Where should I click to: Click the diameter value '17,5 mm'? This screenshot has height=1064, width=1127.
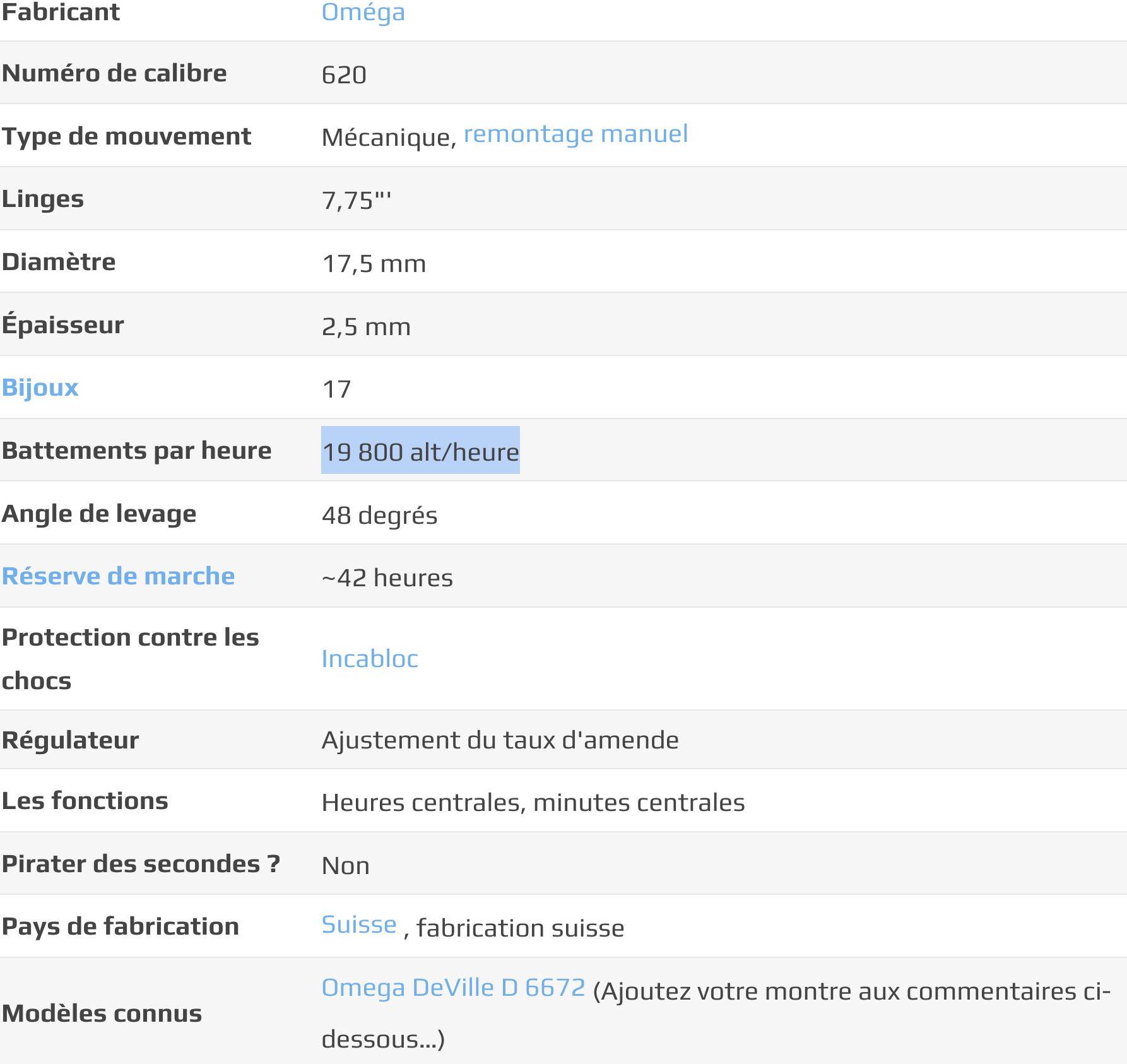[x=374, y=264]
